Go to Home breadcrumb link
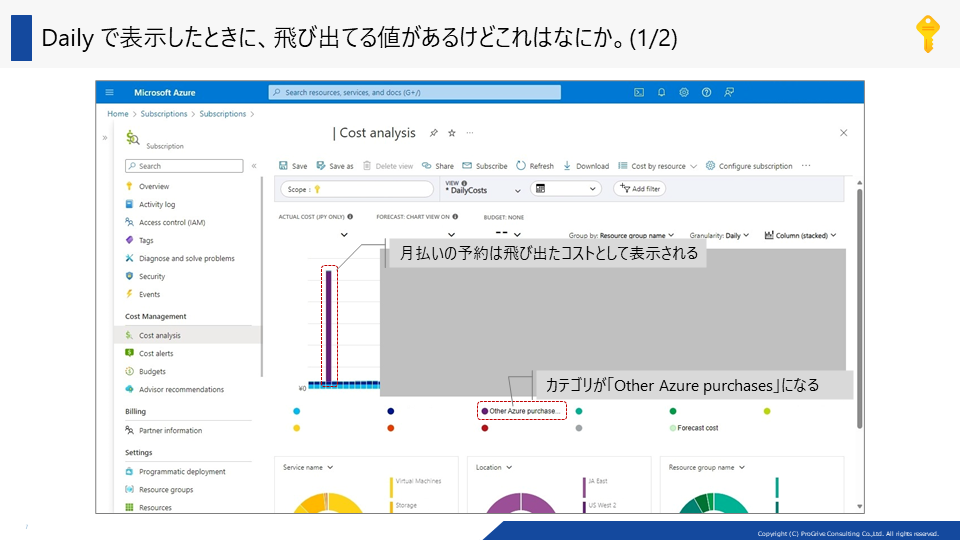The width and height of the screenshot is (960, 540). point(118,114)
